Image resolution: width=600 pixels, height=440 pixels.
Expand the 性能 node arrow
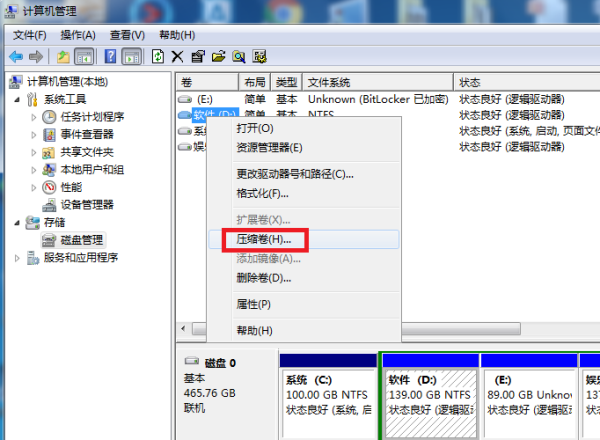pyautogui.click(x=34, y=187)
